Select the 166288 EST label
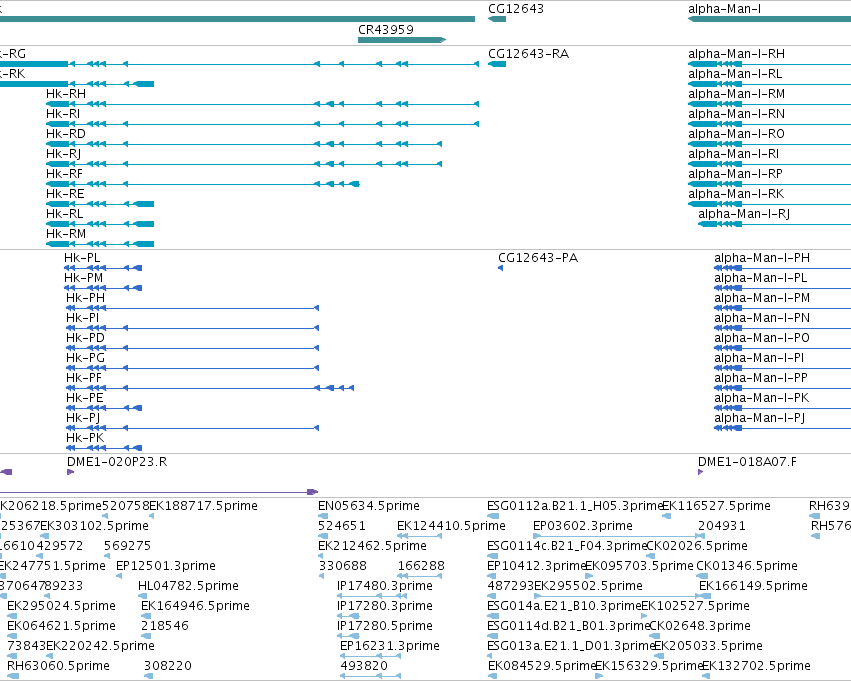 tap(421, 566)
